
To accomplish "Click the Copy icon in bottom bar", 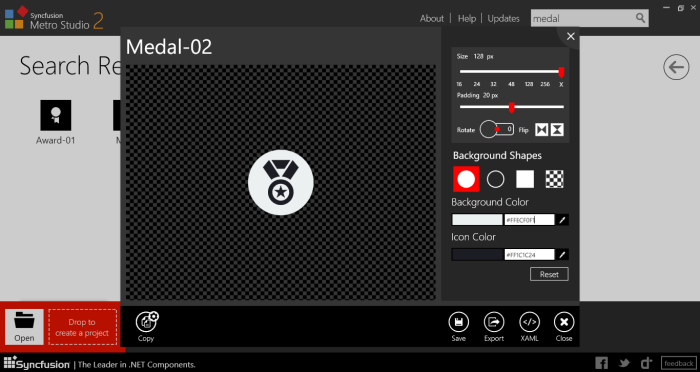I will tap(146, 322).
